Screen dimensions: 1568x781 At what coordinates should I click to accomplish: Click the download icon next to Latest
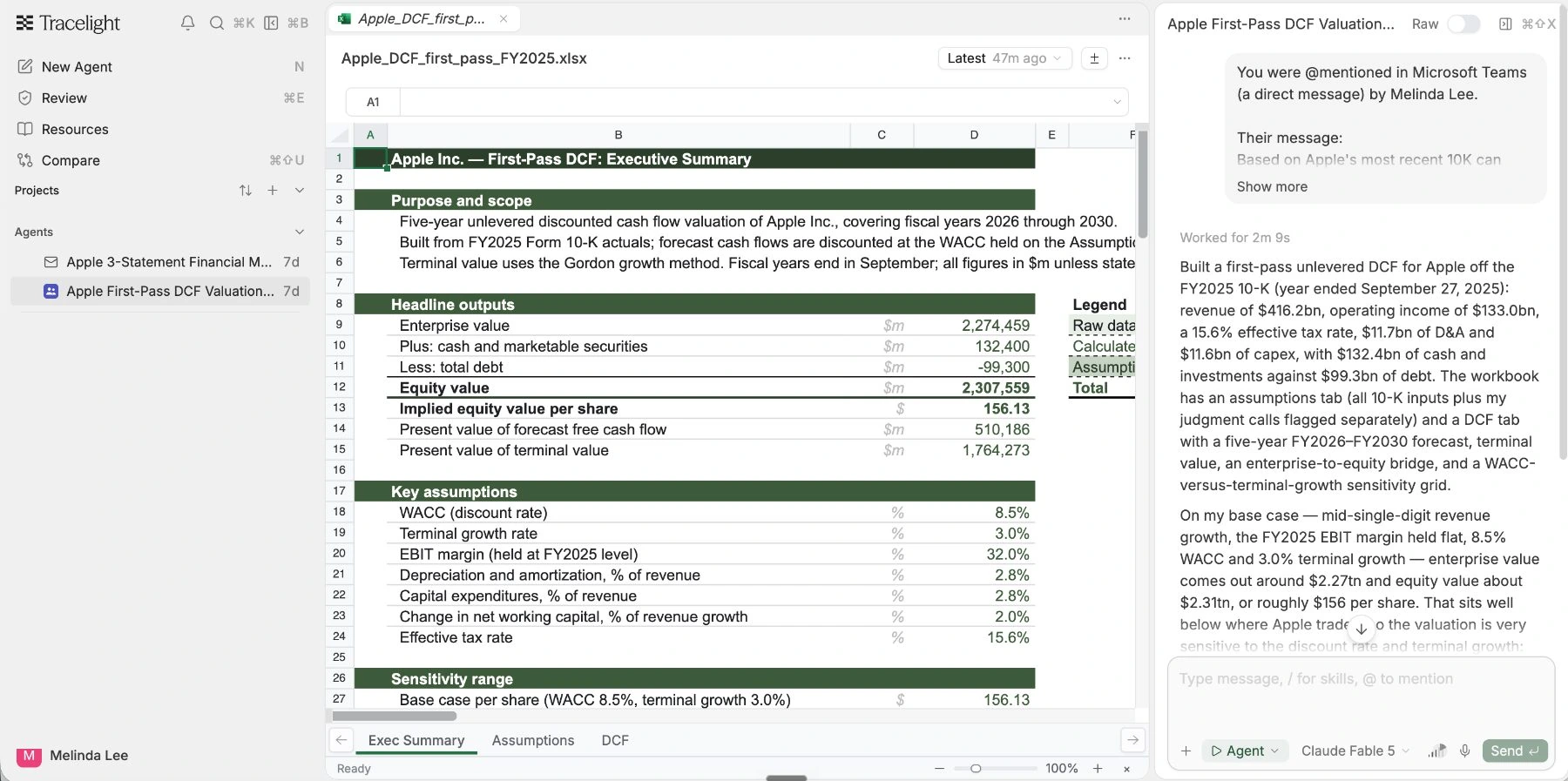[x=1094, y=58]
